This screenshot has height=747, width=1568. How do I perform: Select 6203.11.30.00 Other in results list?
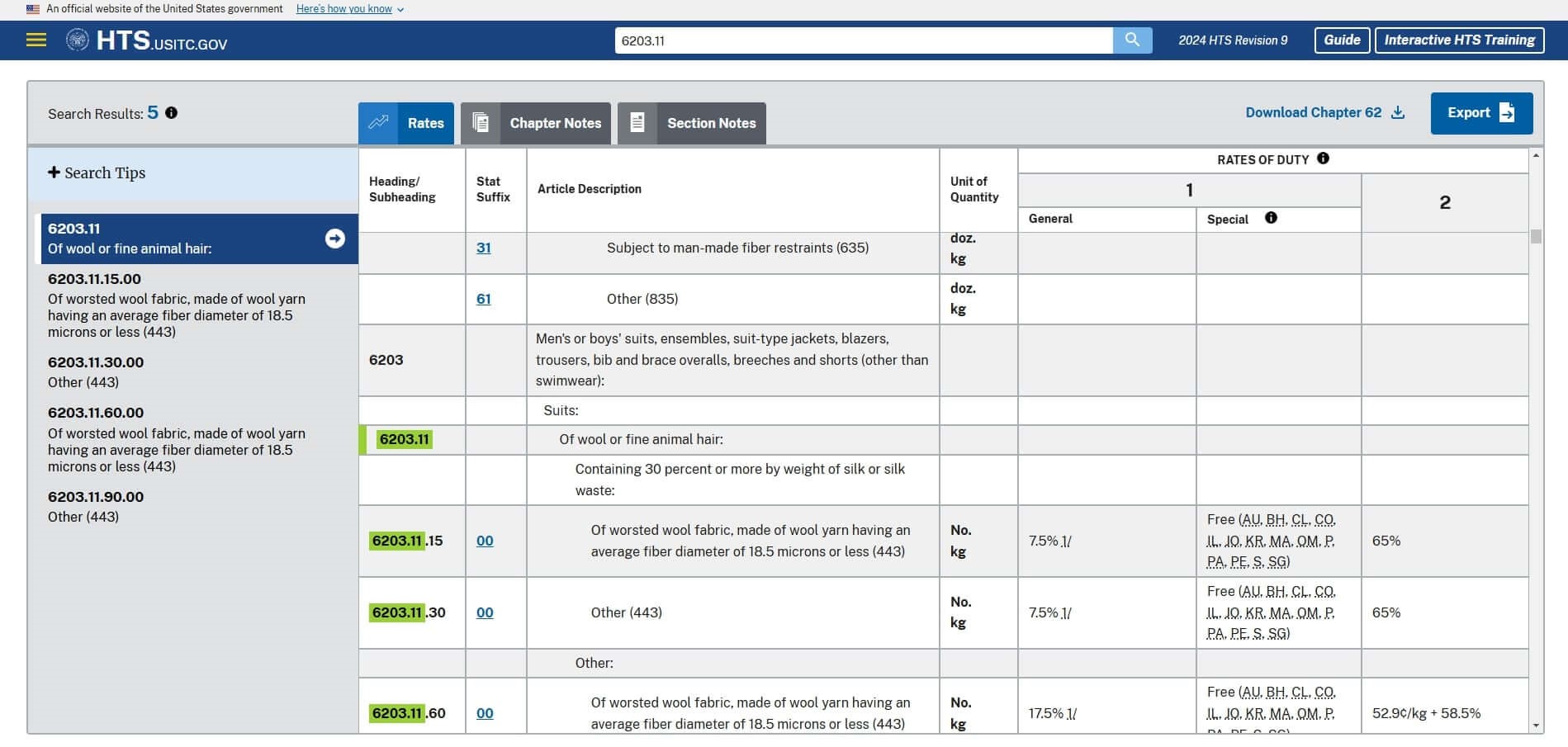pos(96,371)
